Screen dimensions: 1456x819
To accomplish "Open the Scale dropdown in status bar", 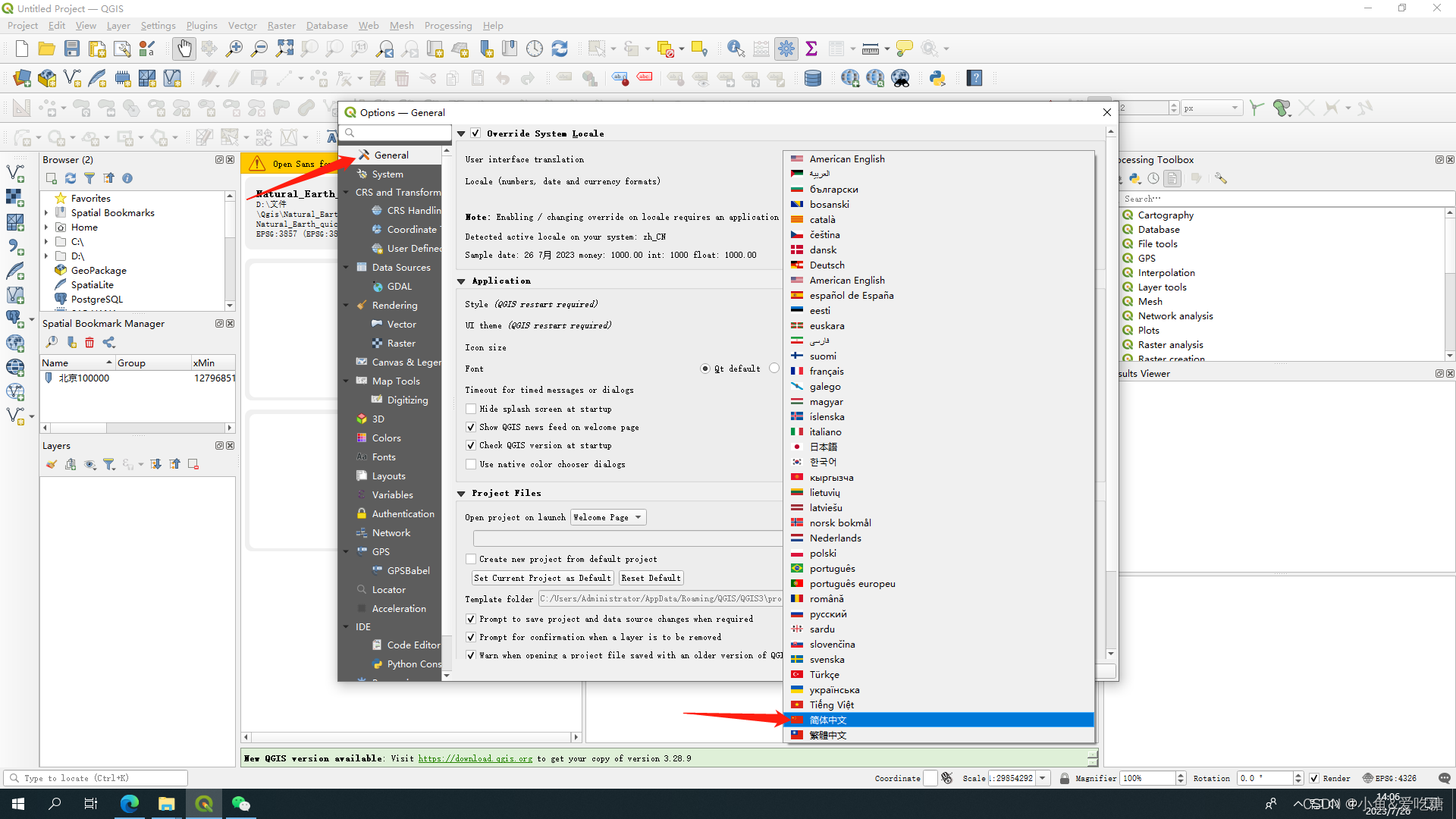I will (1043, 778).
